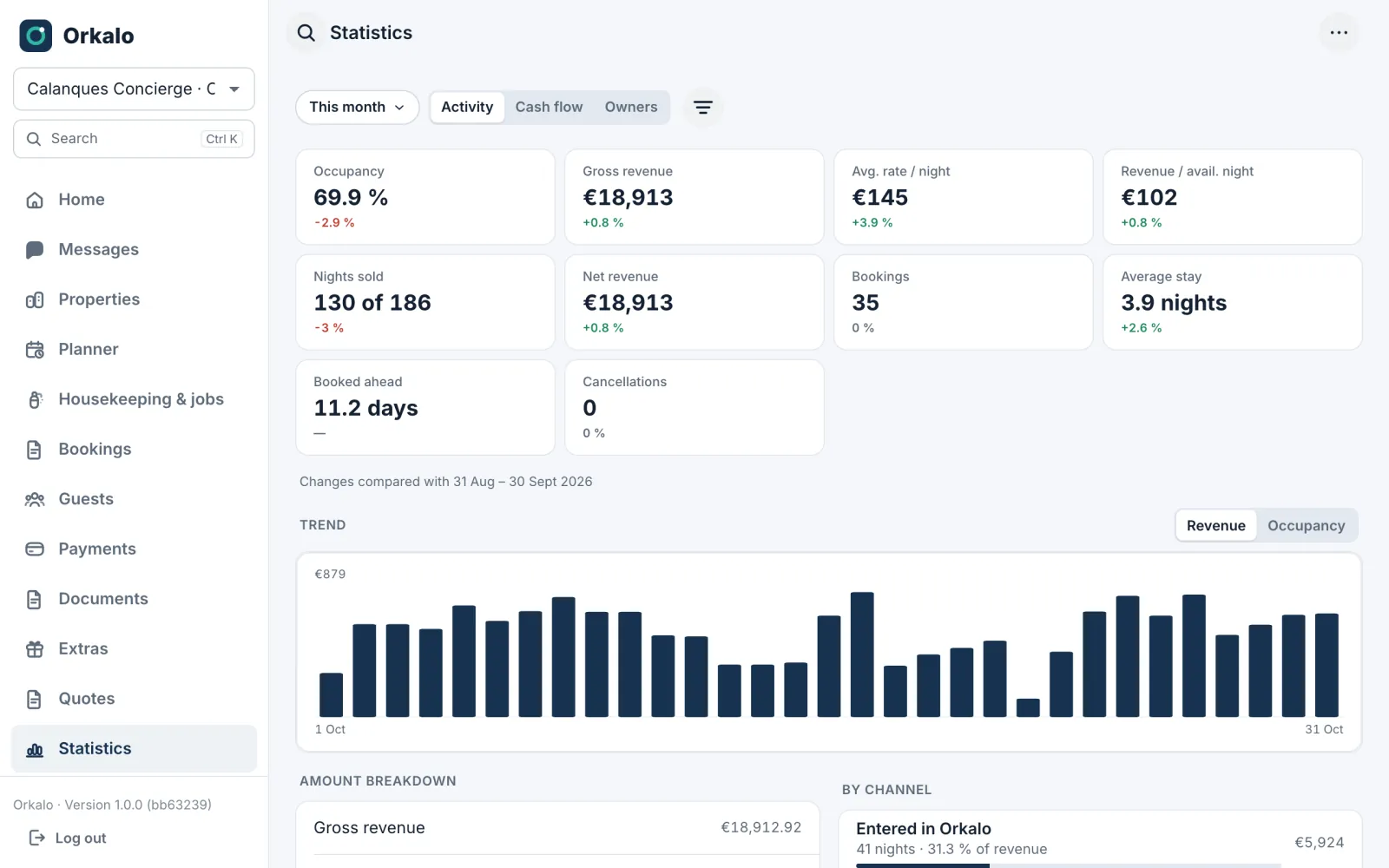Screen dimensions: 1389x868
Task: Click the Booked ahead 11.2 days card
Action: (x=425, y=407)
